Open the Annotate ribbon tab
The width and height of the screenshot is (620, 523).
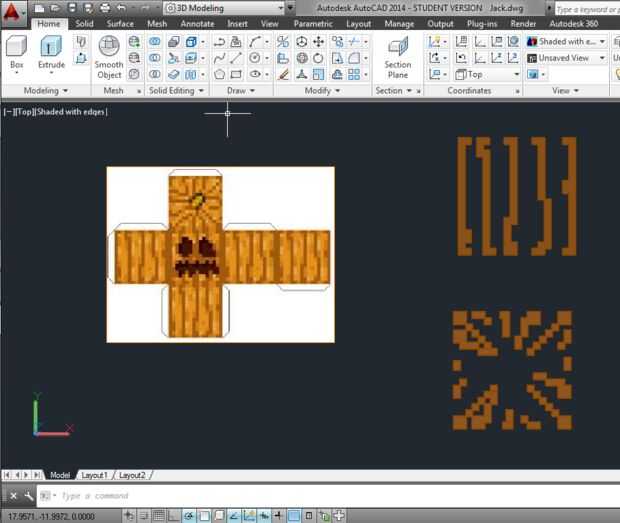pos(197,24)
